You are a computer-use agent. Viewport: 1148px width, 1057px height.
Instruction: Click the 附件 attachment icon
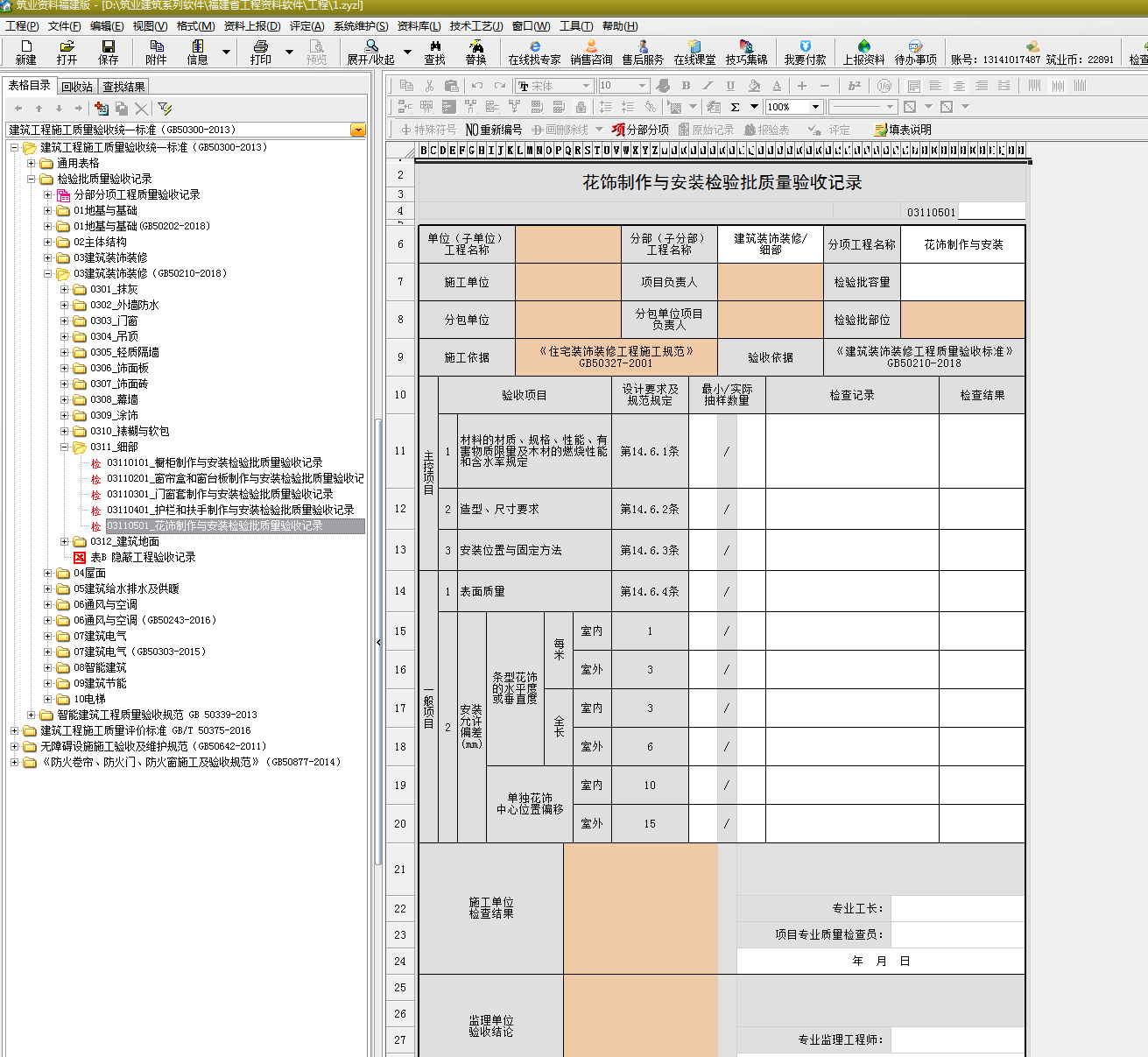156,53
